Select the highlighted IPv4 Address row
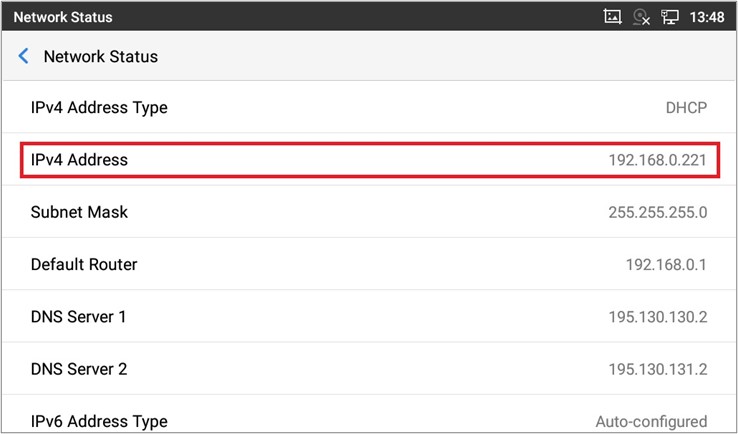This screenshot has width=738, height=434. tap(369, 160)
